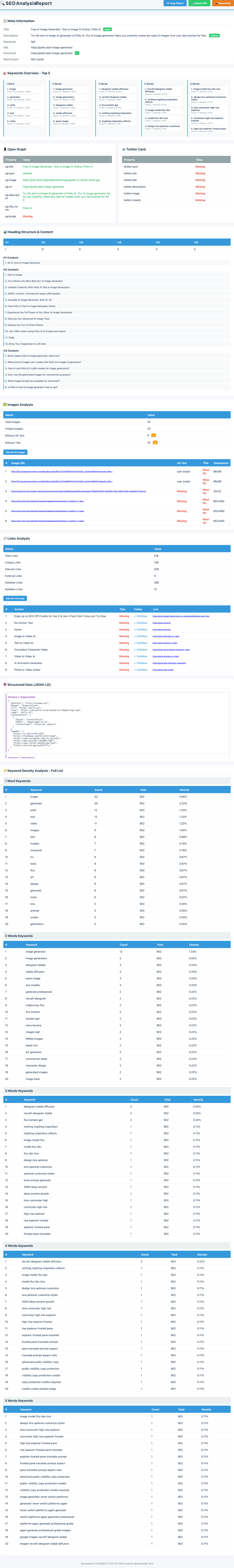Click the Heading Structure & Content section icon
Viewport: 234px width, 1568px height.
[5, 232]
